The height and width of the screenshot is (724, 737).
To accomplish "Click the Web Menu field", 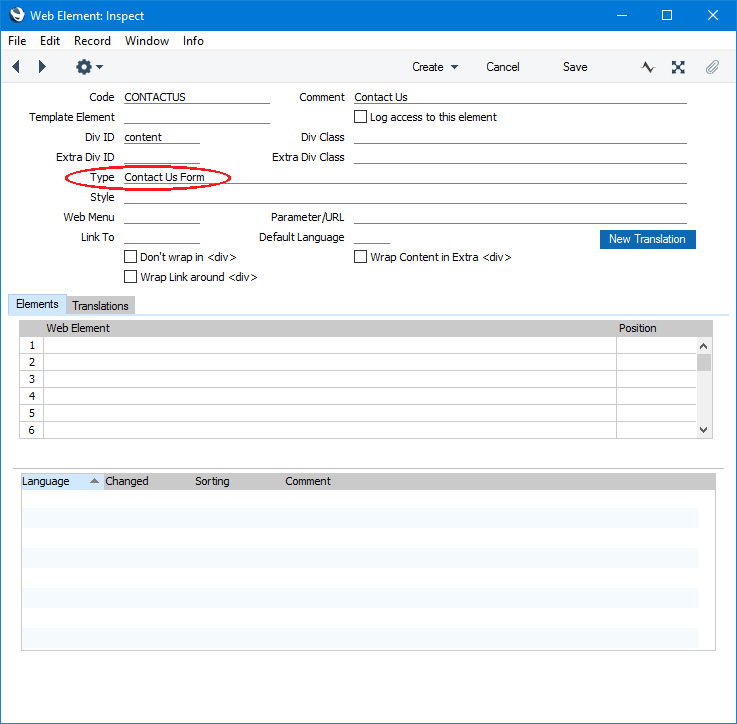I will (162, 217).
